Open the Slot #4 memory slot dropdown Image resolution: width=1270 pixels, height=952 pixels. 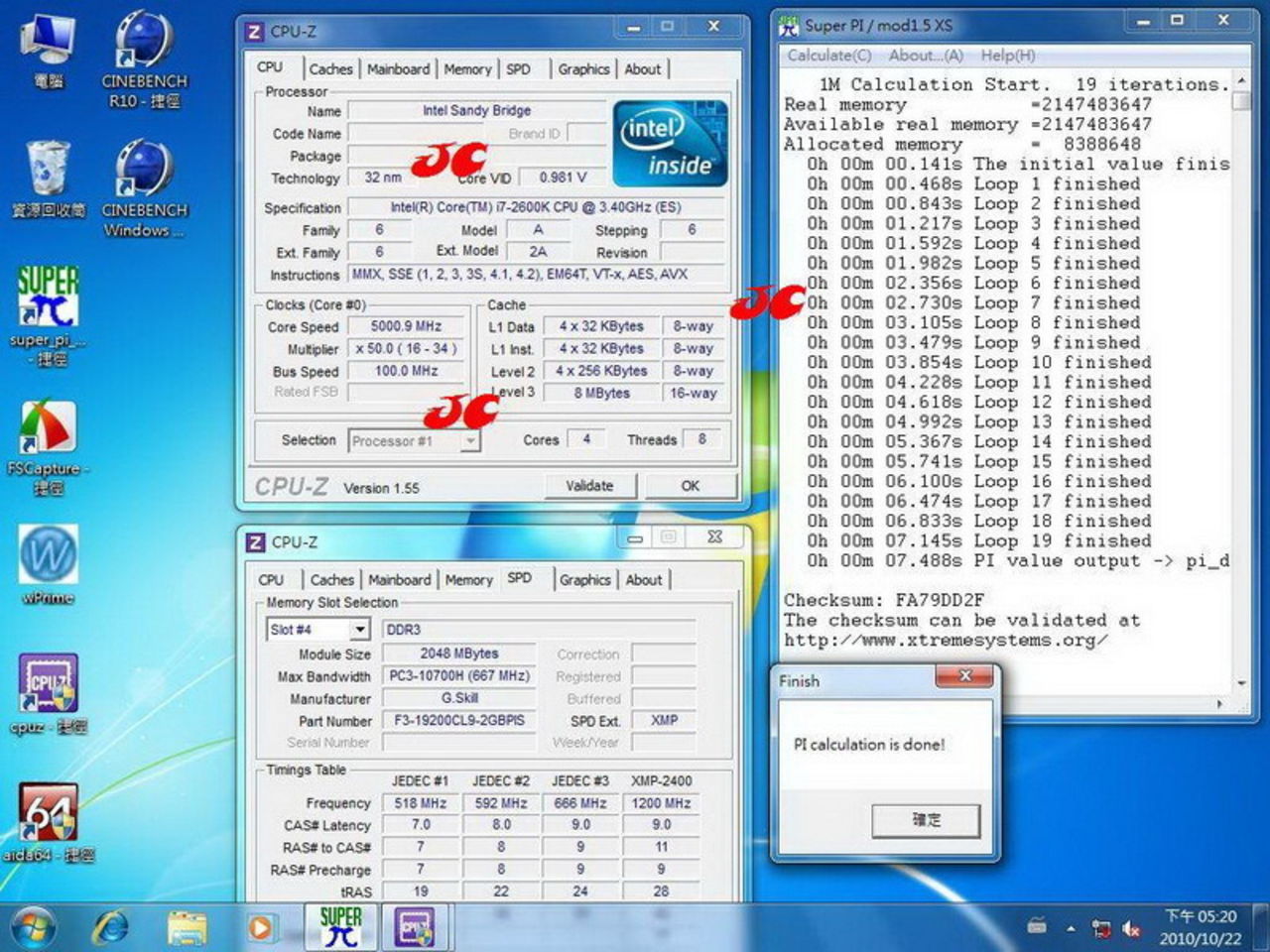point(361,629)
